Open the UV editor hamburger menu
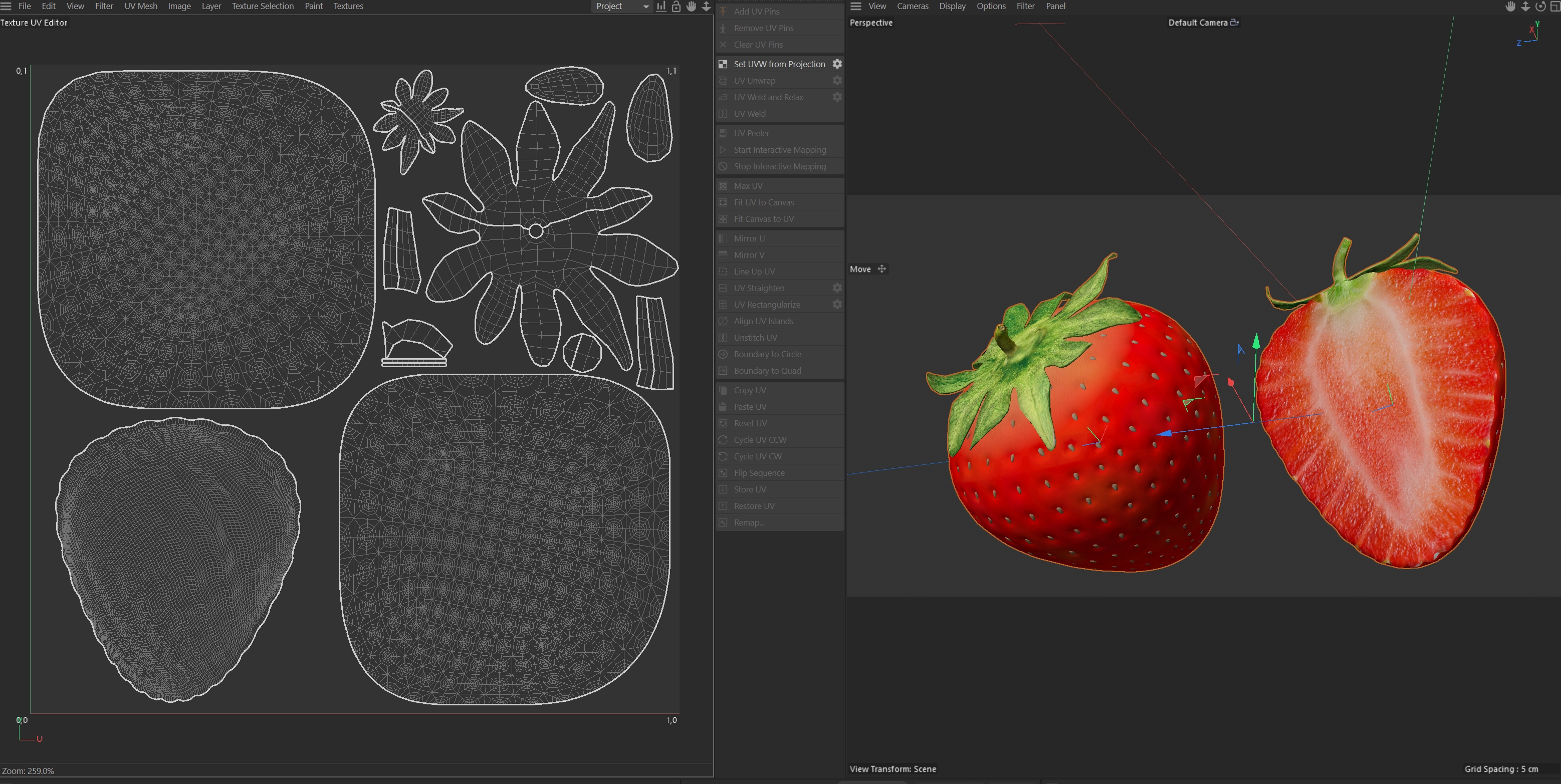Screen dimensions: 1561x784 [6, 6]
